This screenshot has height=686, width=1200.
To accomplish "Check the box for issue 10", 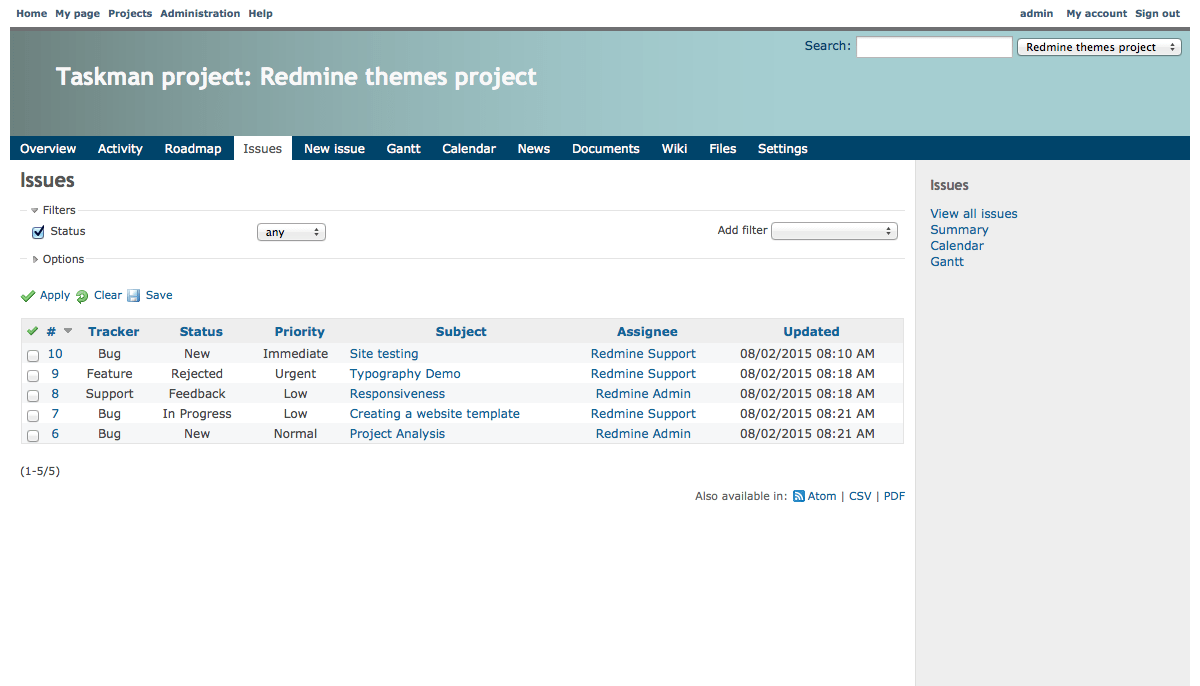I will tap(33, 355).
